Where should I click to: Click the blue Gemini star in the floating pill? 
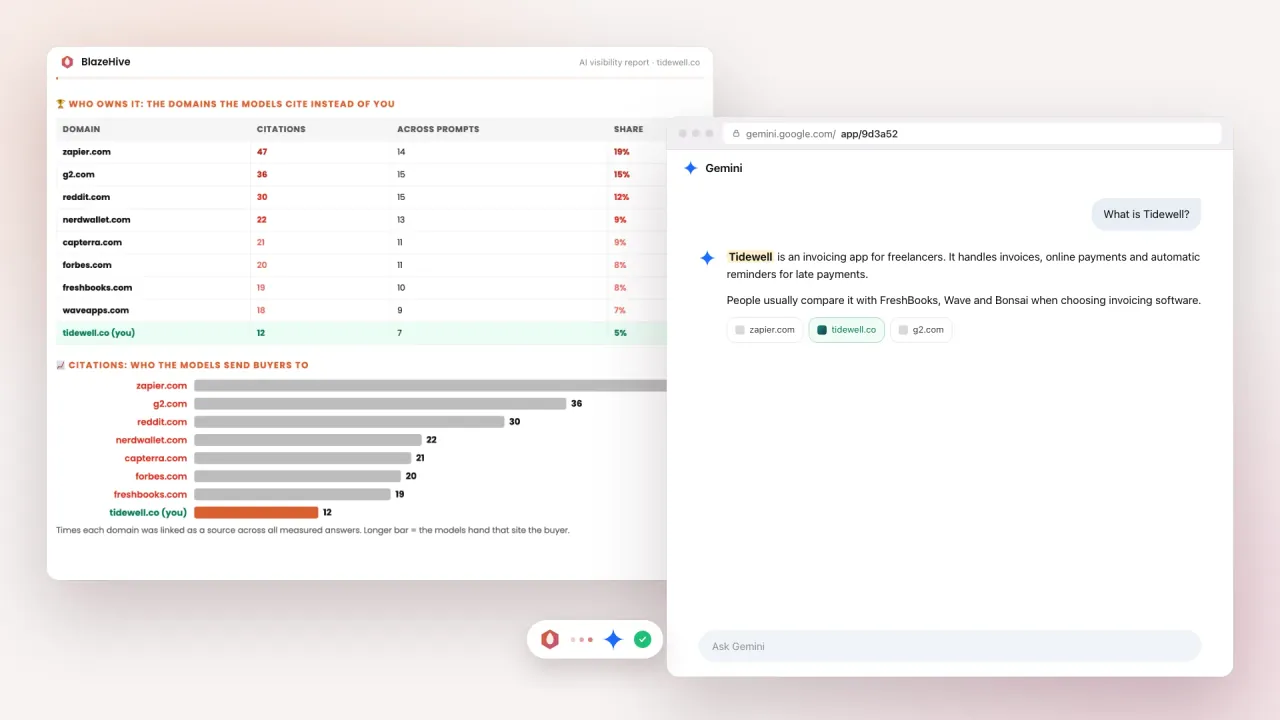coord(613,639)
